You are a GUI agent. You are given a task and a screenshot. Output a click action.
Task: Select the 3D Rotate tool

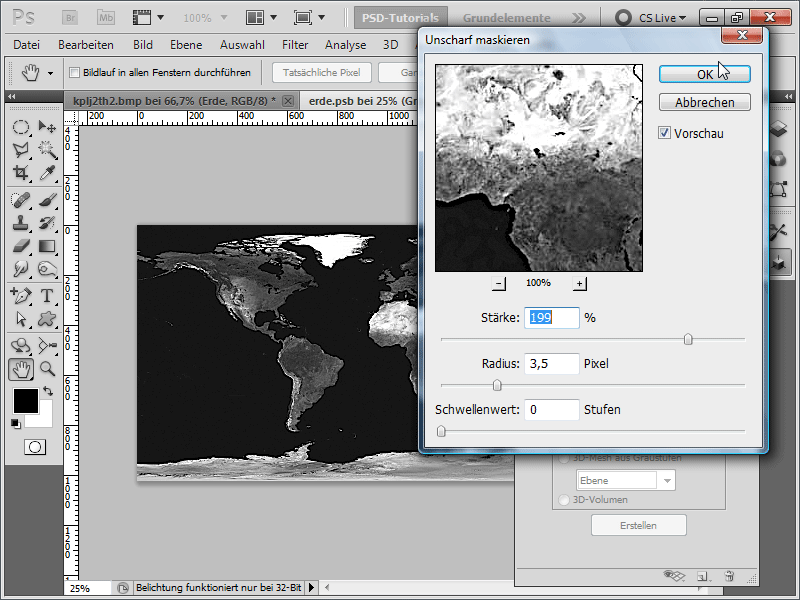pos(20,345)
